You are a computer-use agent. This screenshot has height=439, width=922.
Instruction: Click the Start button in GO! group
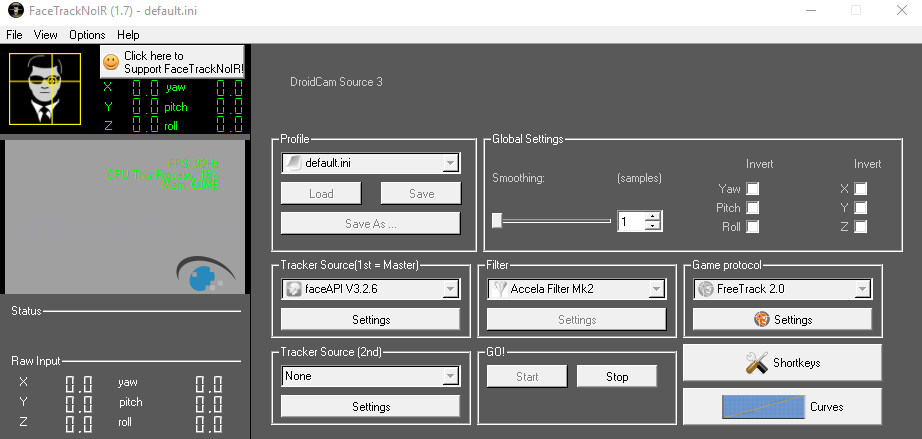click(x=527, y=377)
